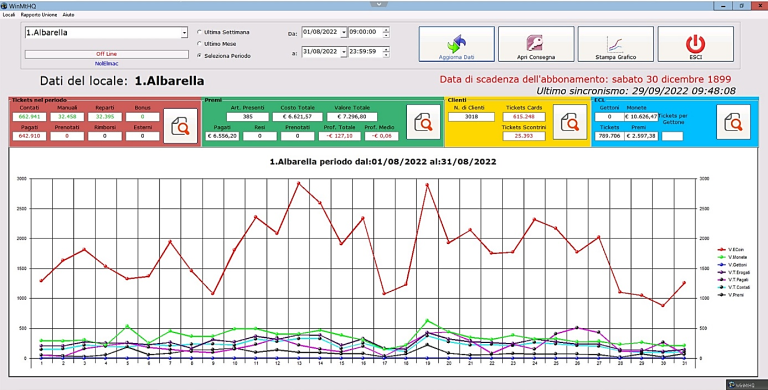Click the Aggiorna Dati refresh icon
Screen dimensions: 768x390
point(456,44)
